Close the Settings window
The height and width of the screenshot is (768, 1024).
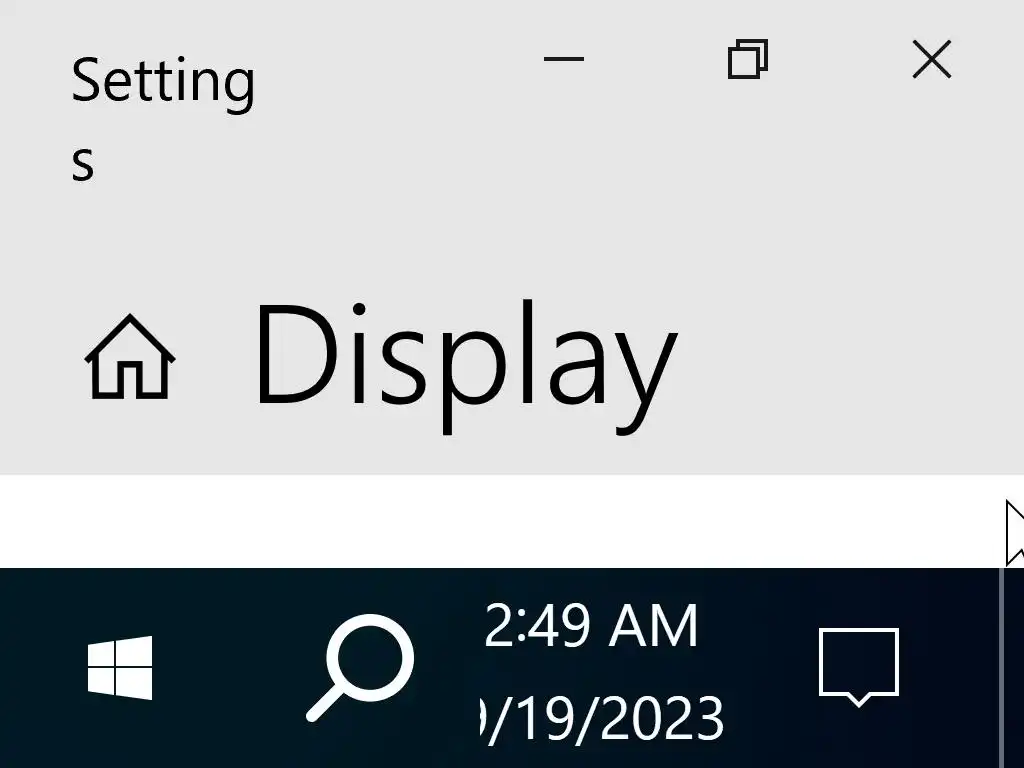click(932, 59)
